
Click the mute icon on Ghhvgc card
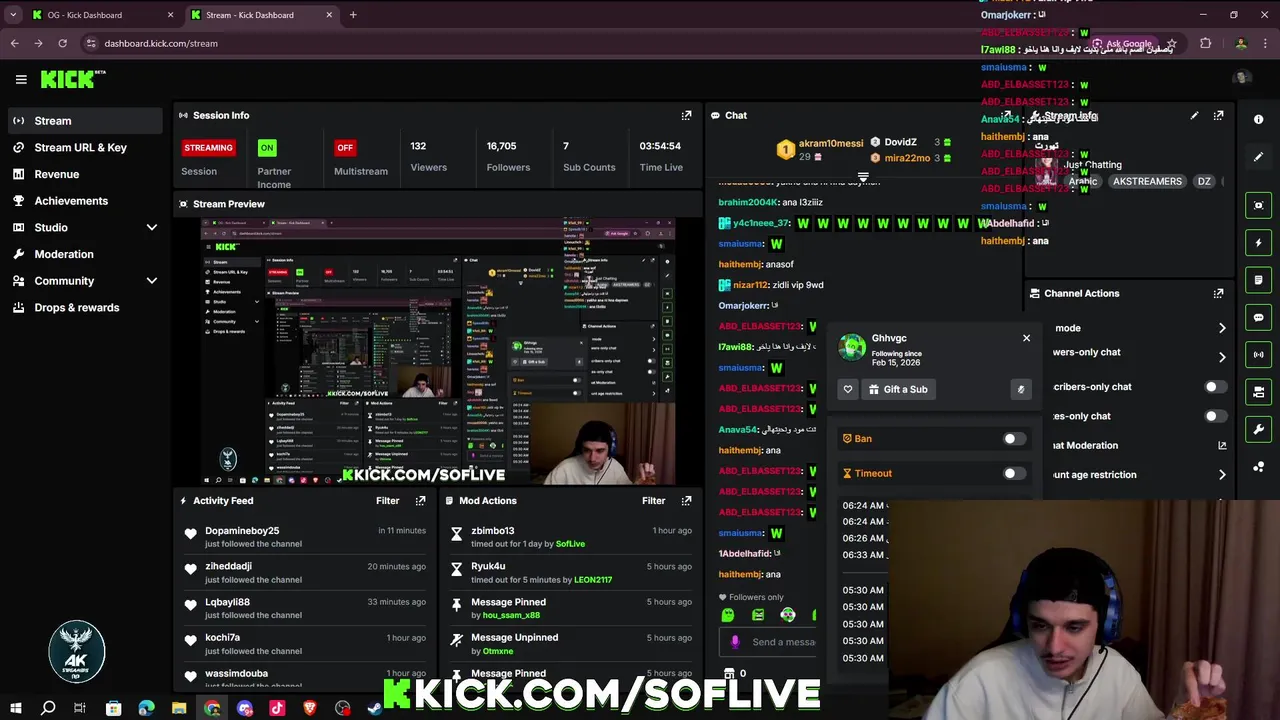[x=1020, y=389]
